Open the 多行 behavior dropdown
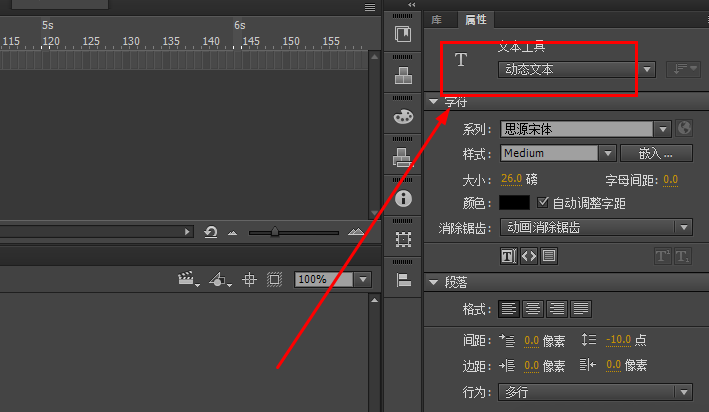The width and height of the screenshot is (709, 412). coord(595,392)
